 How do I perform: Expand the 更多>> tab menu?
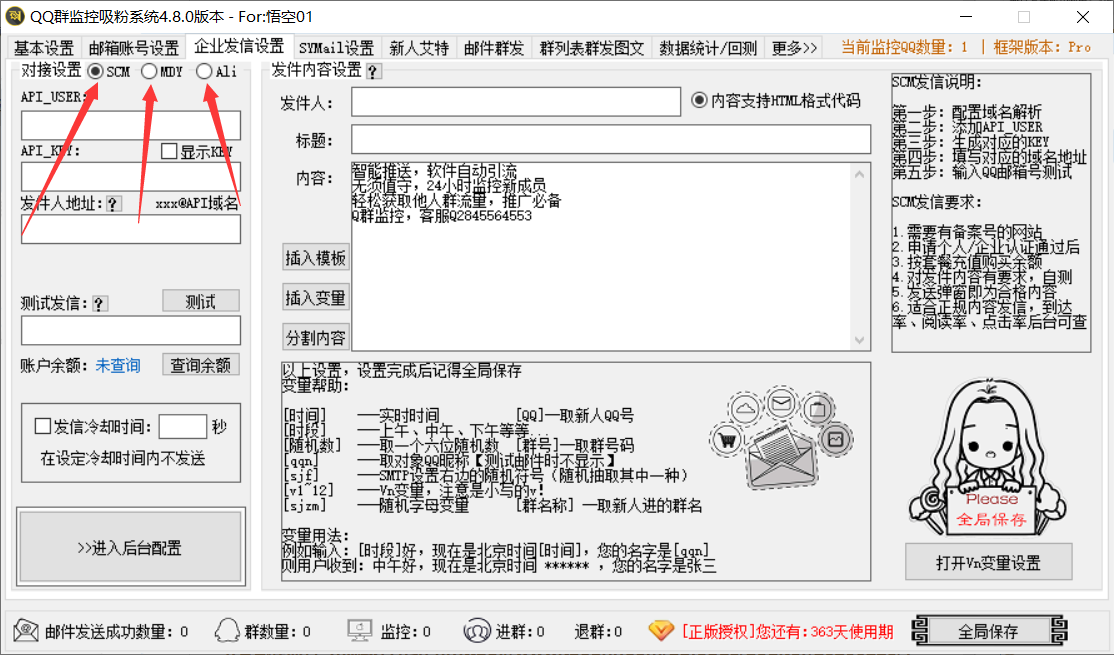(x=794, y=48)
